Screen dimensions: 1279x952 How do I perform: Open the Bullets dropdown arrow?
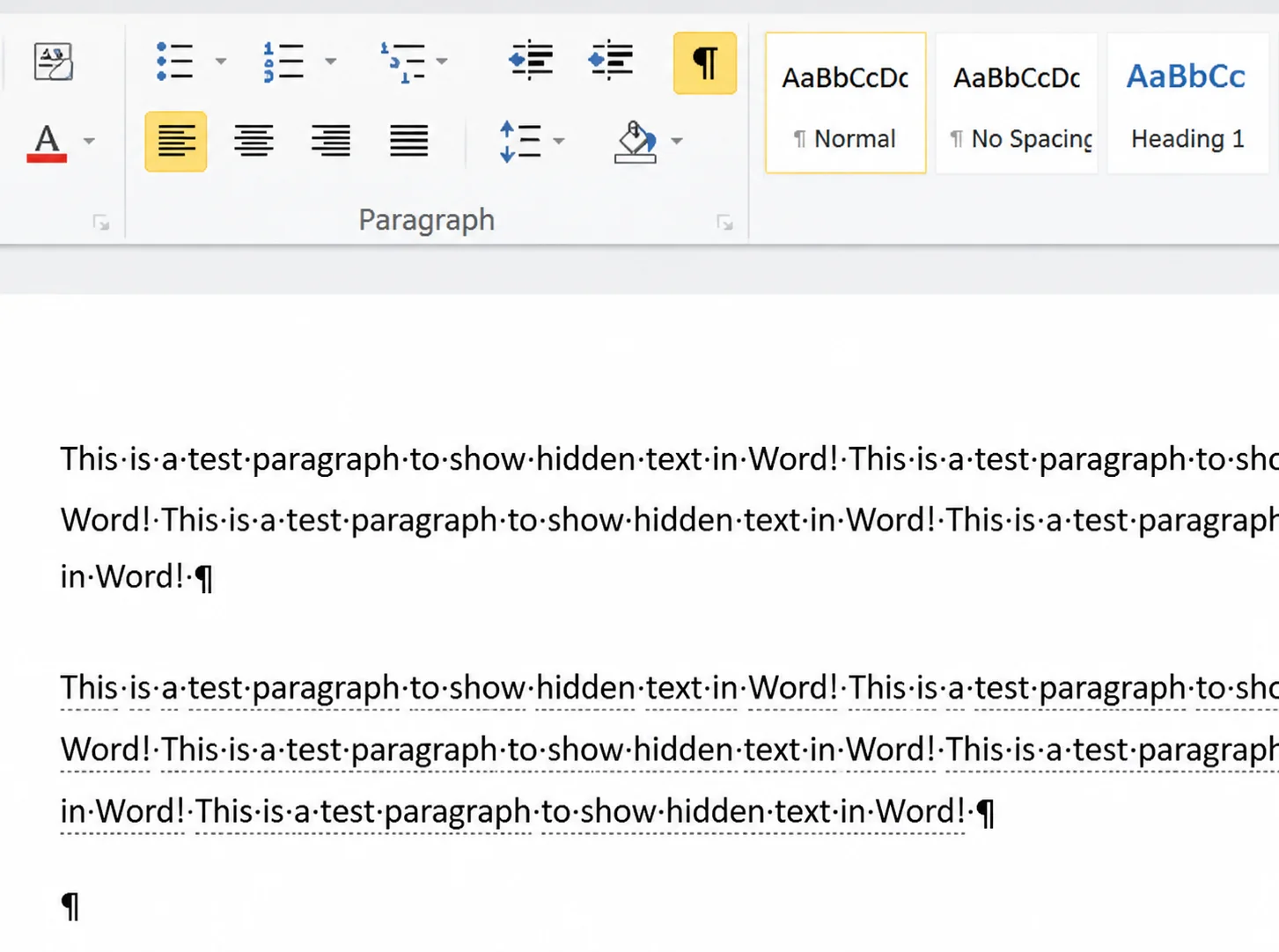pos(221,62)
